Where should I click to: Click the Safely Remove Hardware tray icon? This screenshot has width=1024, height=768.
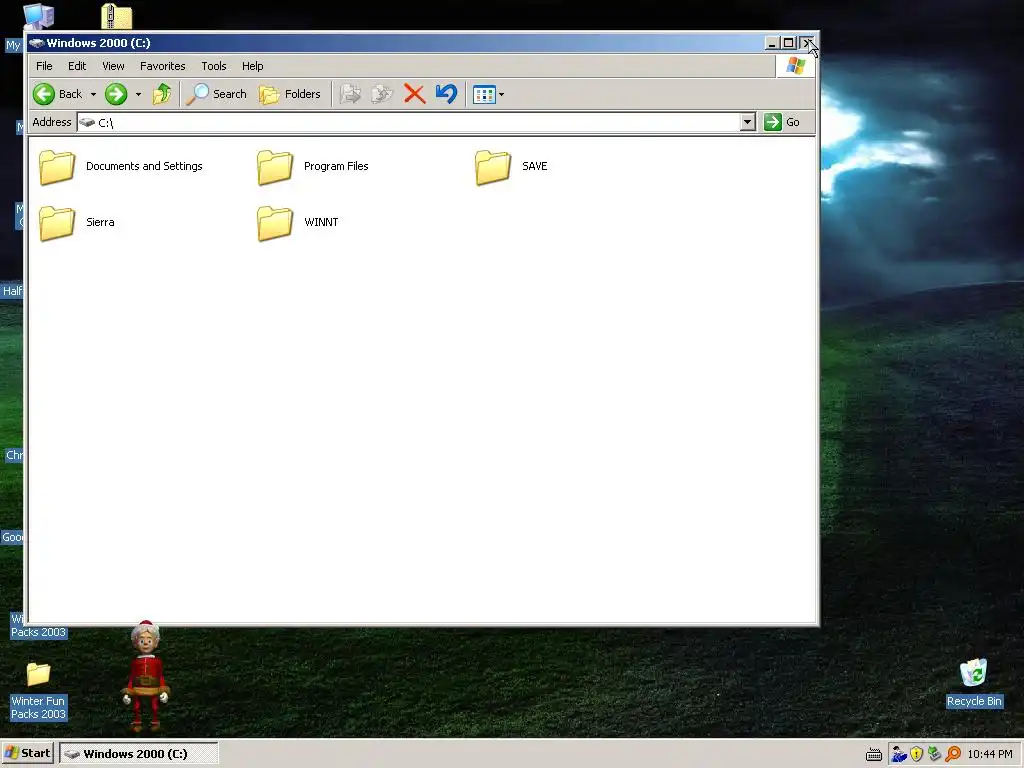coord(935,754)
